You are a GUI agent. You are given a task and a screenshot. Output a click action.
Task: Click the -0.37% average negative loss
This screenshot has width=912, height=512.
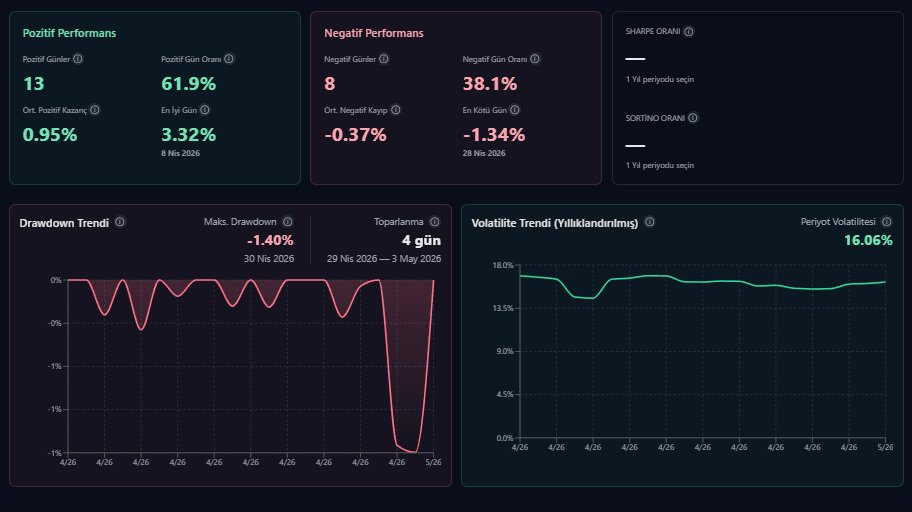pos(355,135)
